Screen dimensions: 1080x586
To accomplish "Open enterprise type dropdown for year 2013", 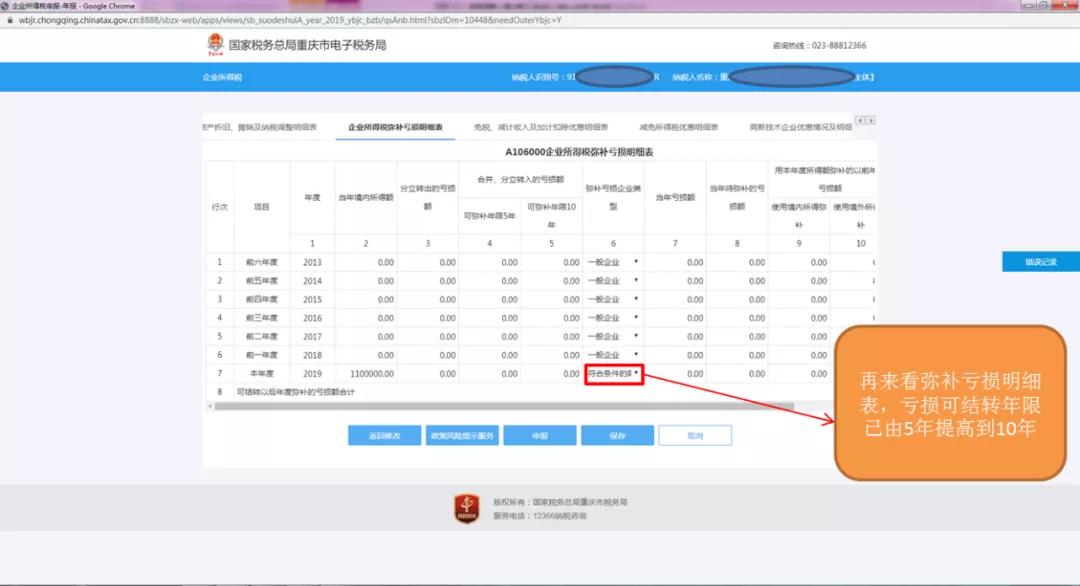I will coord(613,262).
